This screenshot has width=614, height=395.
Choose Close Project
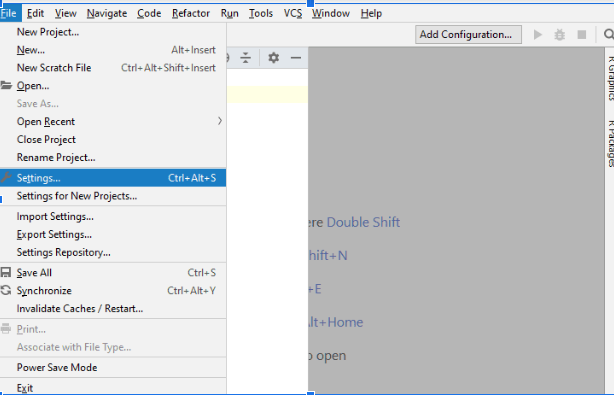113,139
